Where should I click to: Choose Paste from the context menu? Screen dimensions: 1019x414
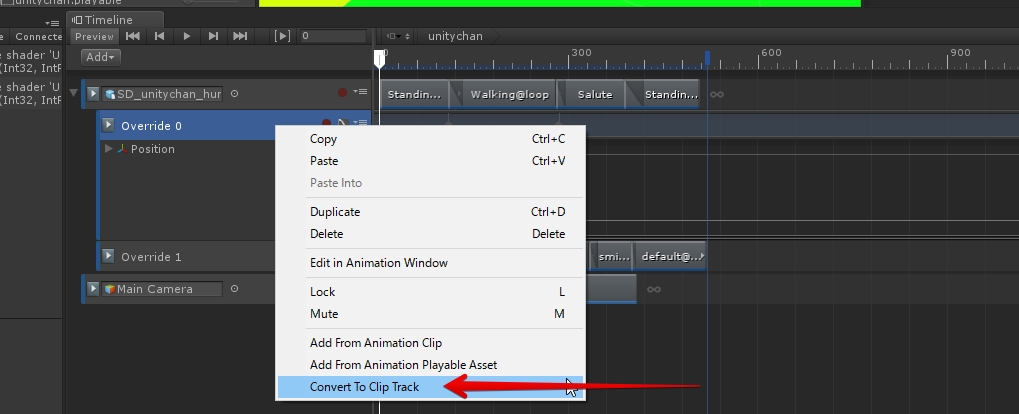[430, 161]
